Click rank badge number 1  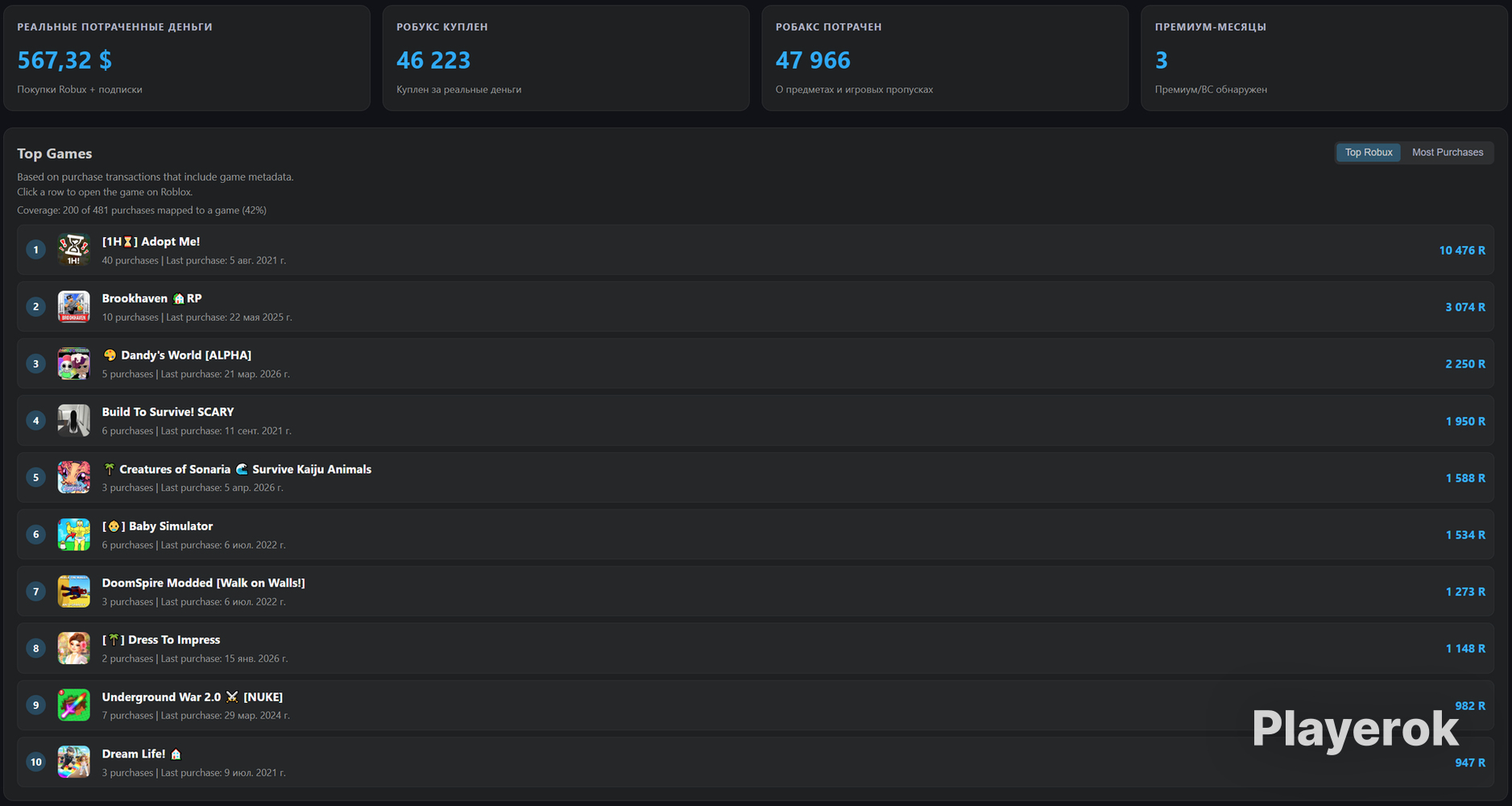(35, 250)
